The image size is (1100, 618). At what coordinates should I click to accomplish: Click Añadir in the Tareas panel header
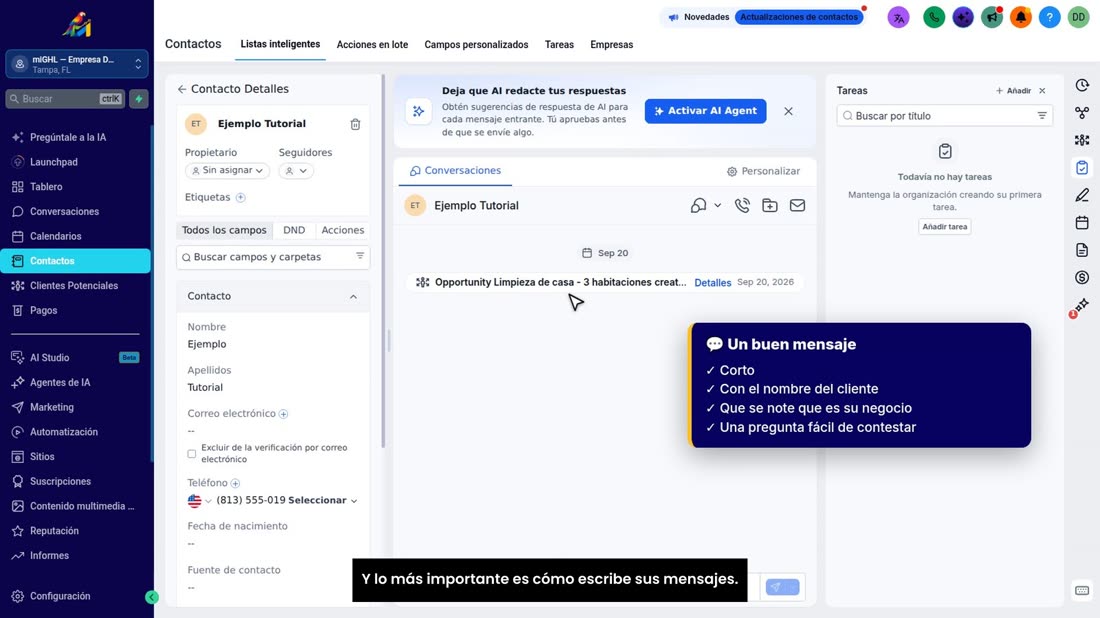pyautogui.click(x=1014, y=90)
